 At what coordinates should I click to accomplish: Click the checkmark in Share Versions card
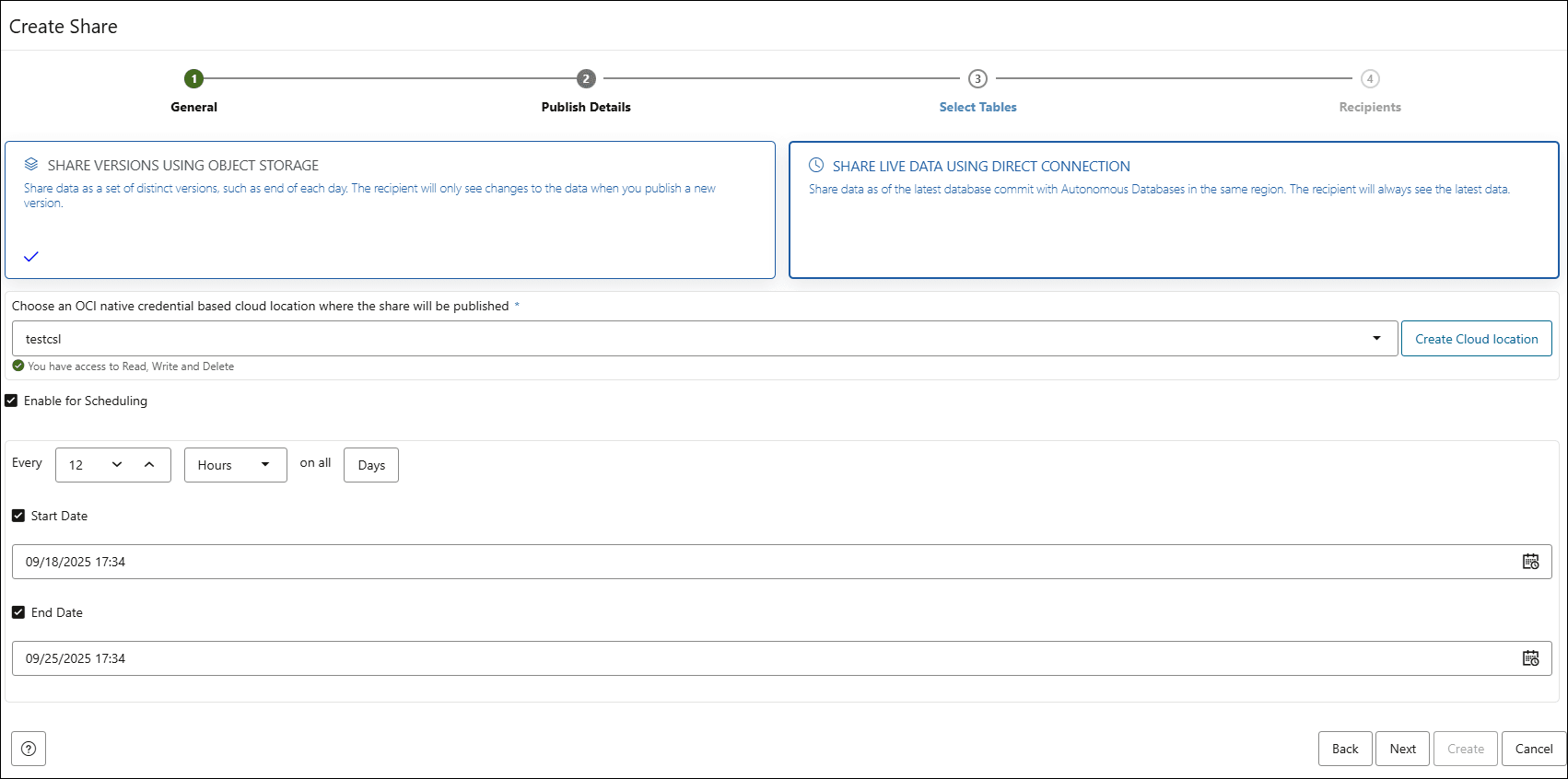pos(31,256)
